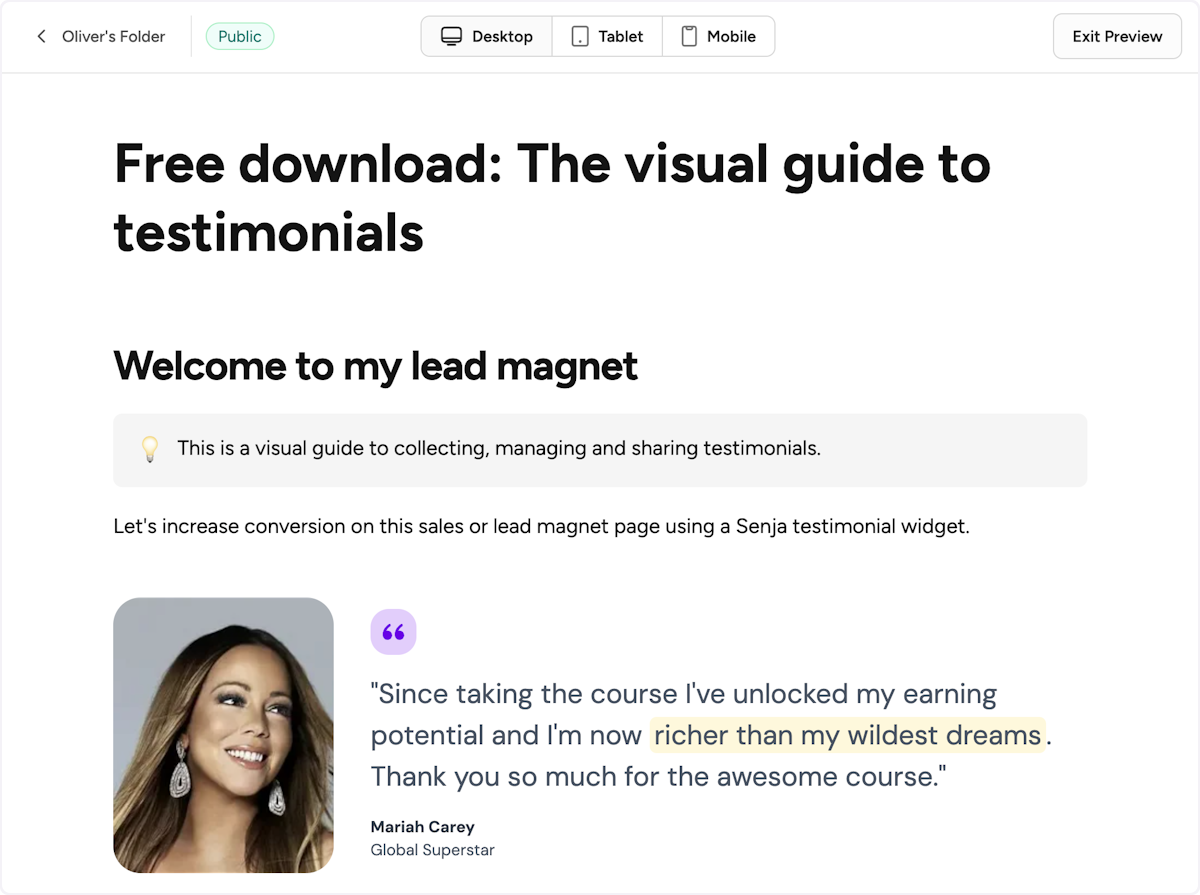Select the Desktop tab in the device switcher
This screenshot has width=1200, height=895.
tap(486, 36)
